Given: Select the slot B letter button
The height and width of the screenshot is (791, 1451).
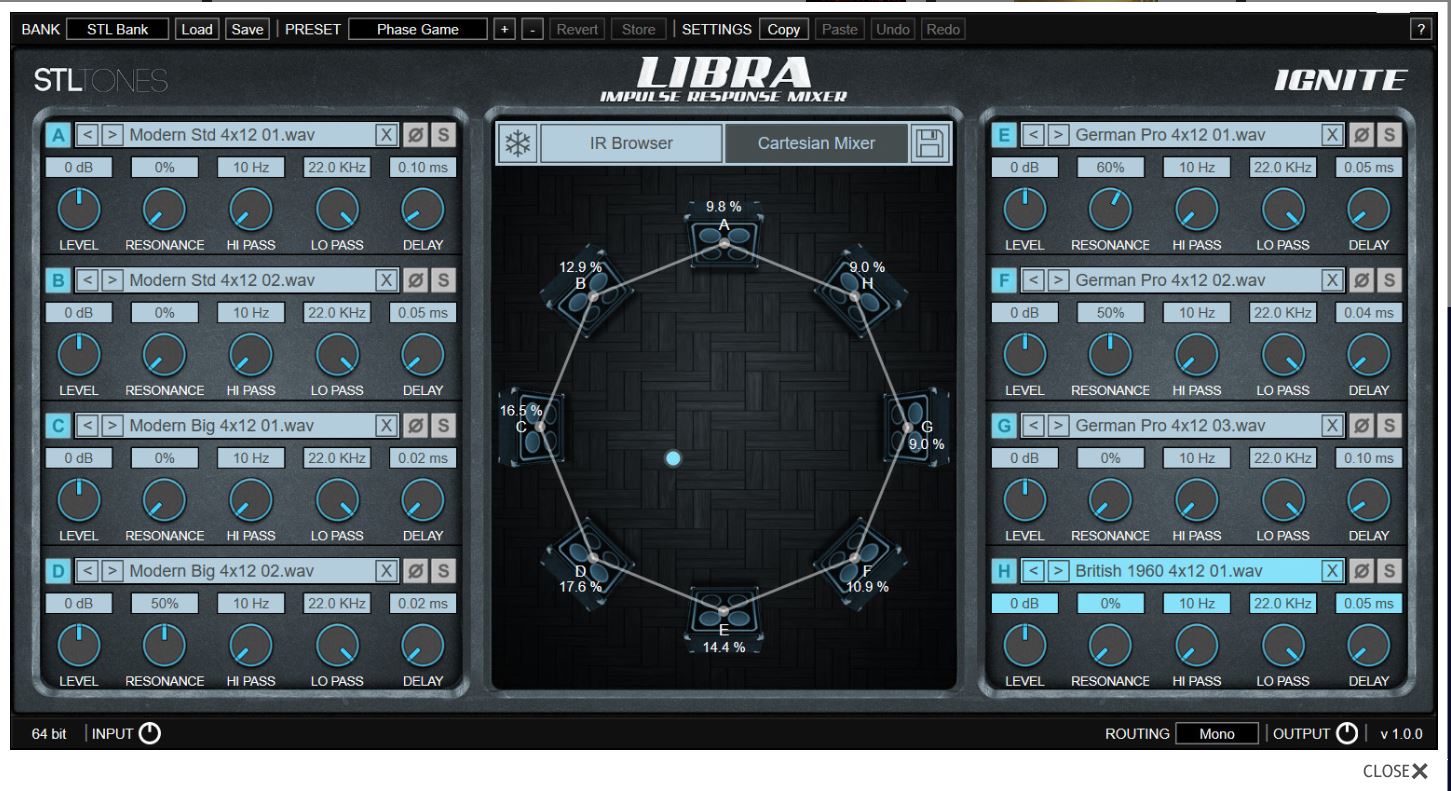Looking at the screenshot, I should point(58,281).
